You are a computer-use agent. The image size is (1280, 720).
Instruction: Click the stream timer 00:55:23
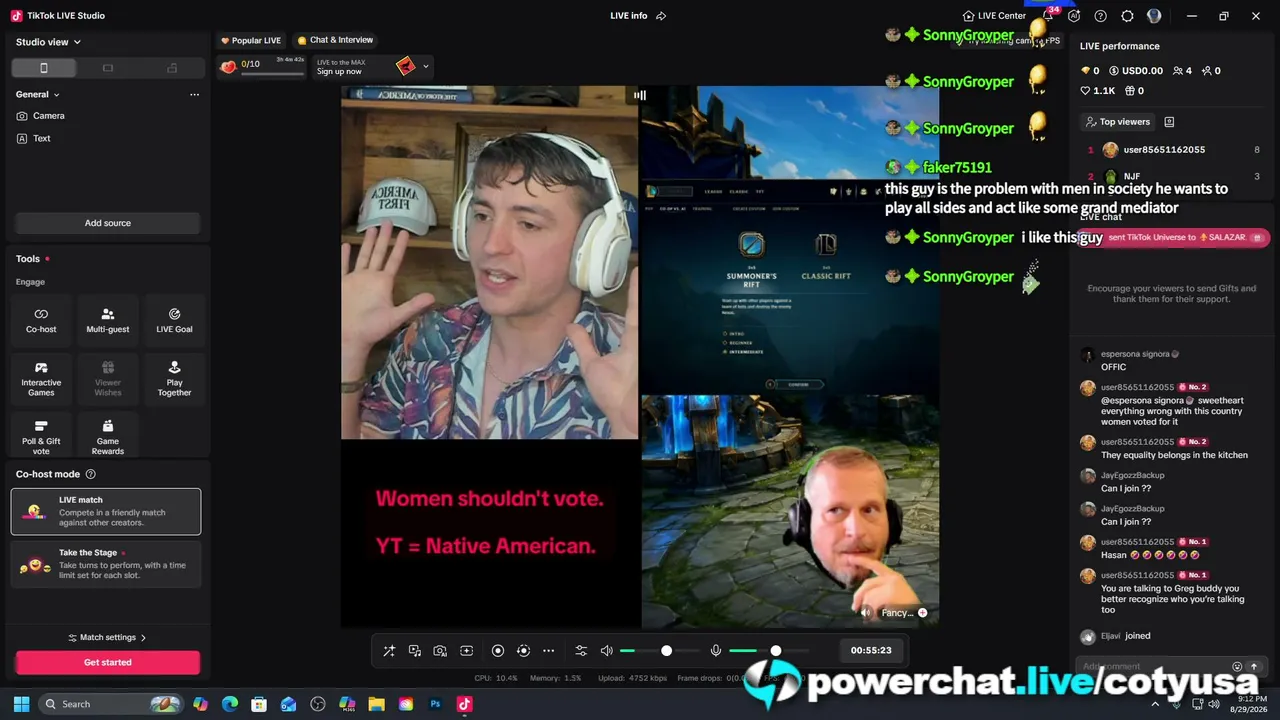click(x=871, y=650)
